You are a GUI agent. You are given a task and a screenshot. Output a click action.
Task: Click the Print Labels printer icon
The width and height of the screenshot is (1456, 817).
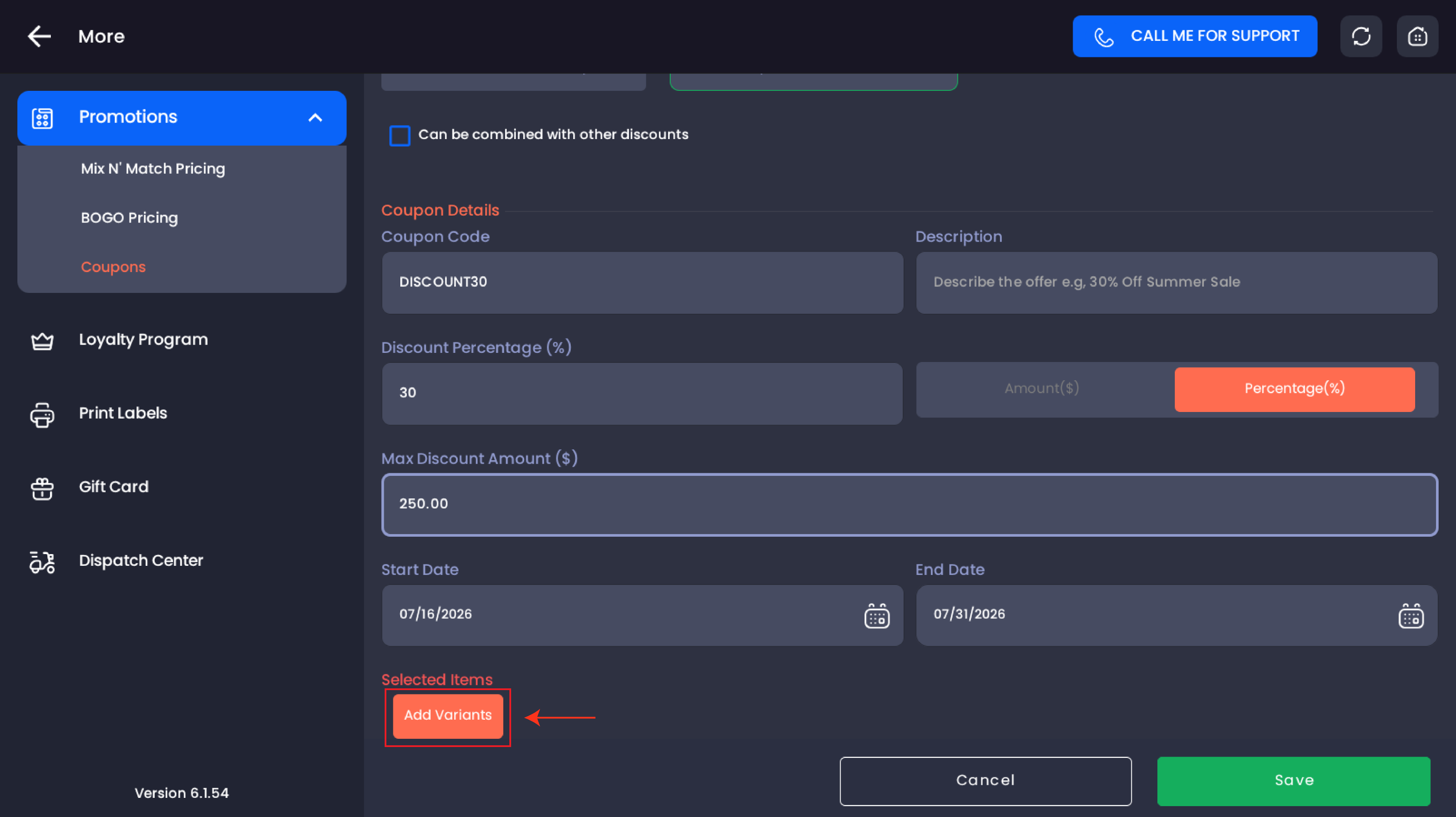42,414
